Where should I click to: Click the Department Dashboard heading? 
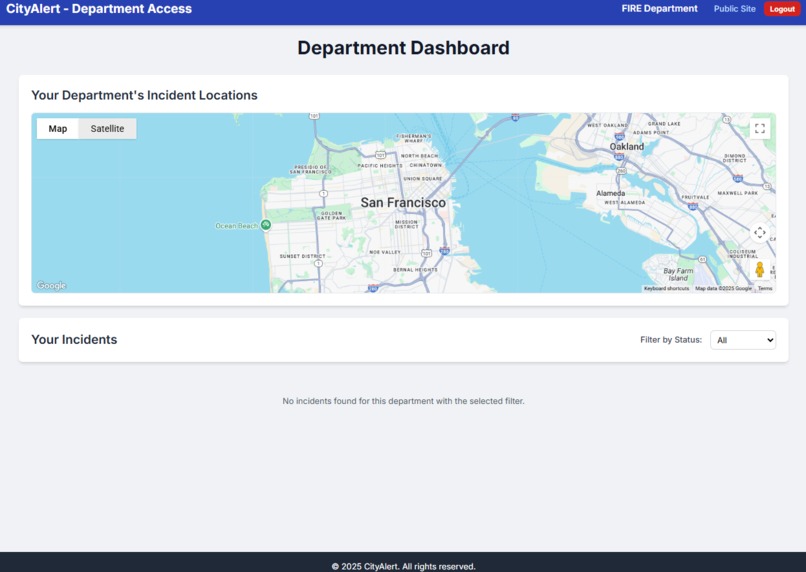(x=403, y=48)
